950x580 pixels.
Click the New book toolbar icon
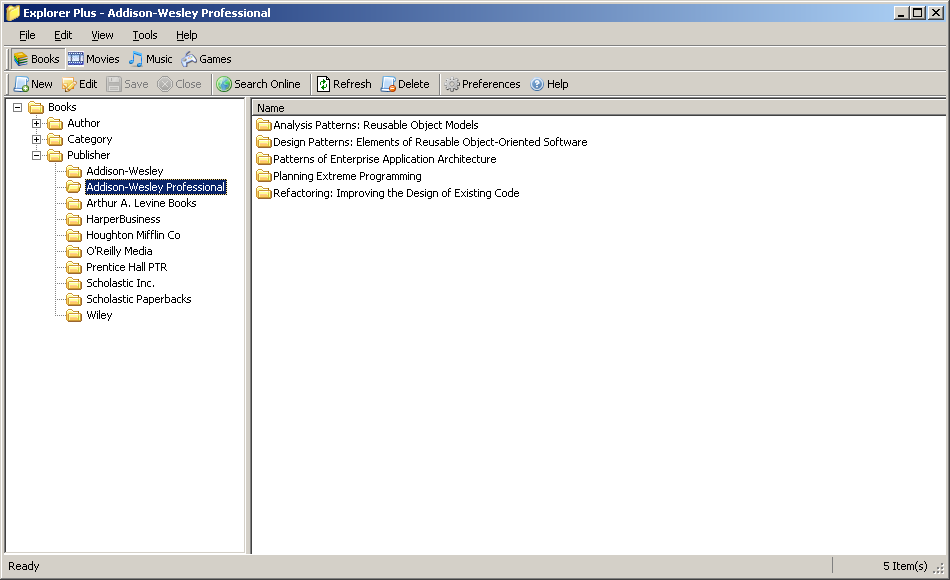21,84
